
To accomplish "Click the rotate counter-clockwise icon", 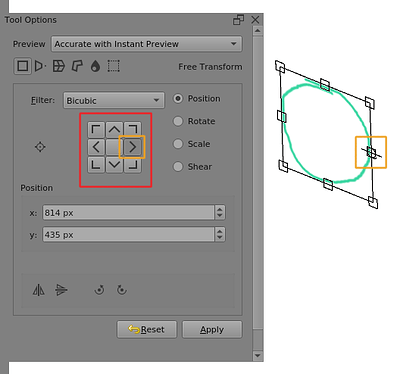I will [99, 290].
